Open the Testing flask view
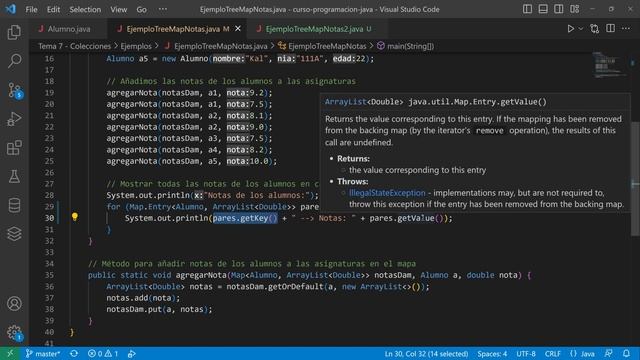 (x=14, y=176)
